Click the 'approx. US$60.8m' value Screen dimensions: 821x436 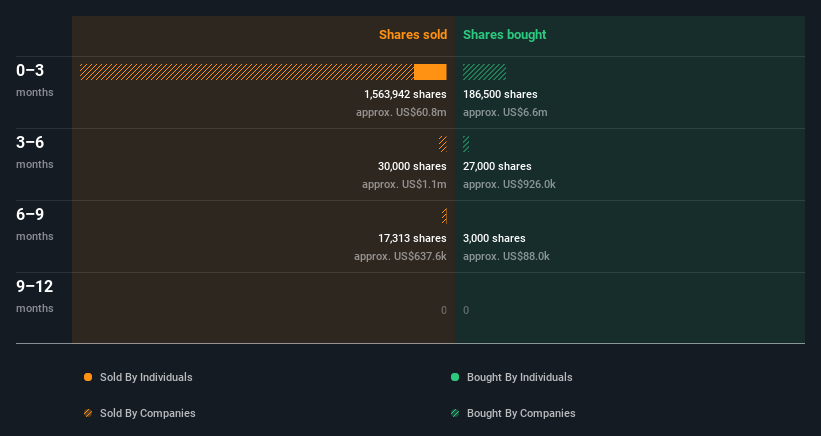click(401, 113)
